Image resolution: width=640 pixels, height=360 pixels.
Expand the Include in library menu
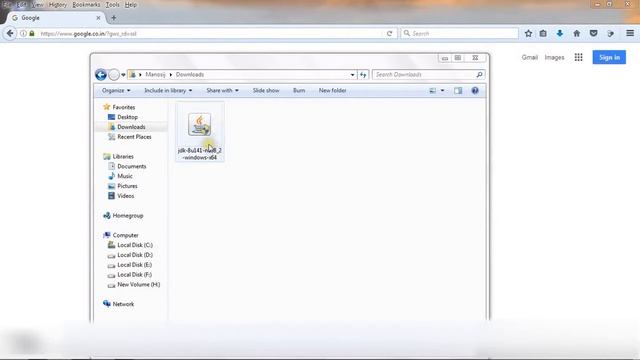click(168, 91)
